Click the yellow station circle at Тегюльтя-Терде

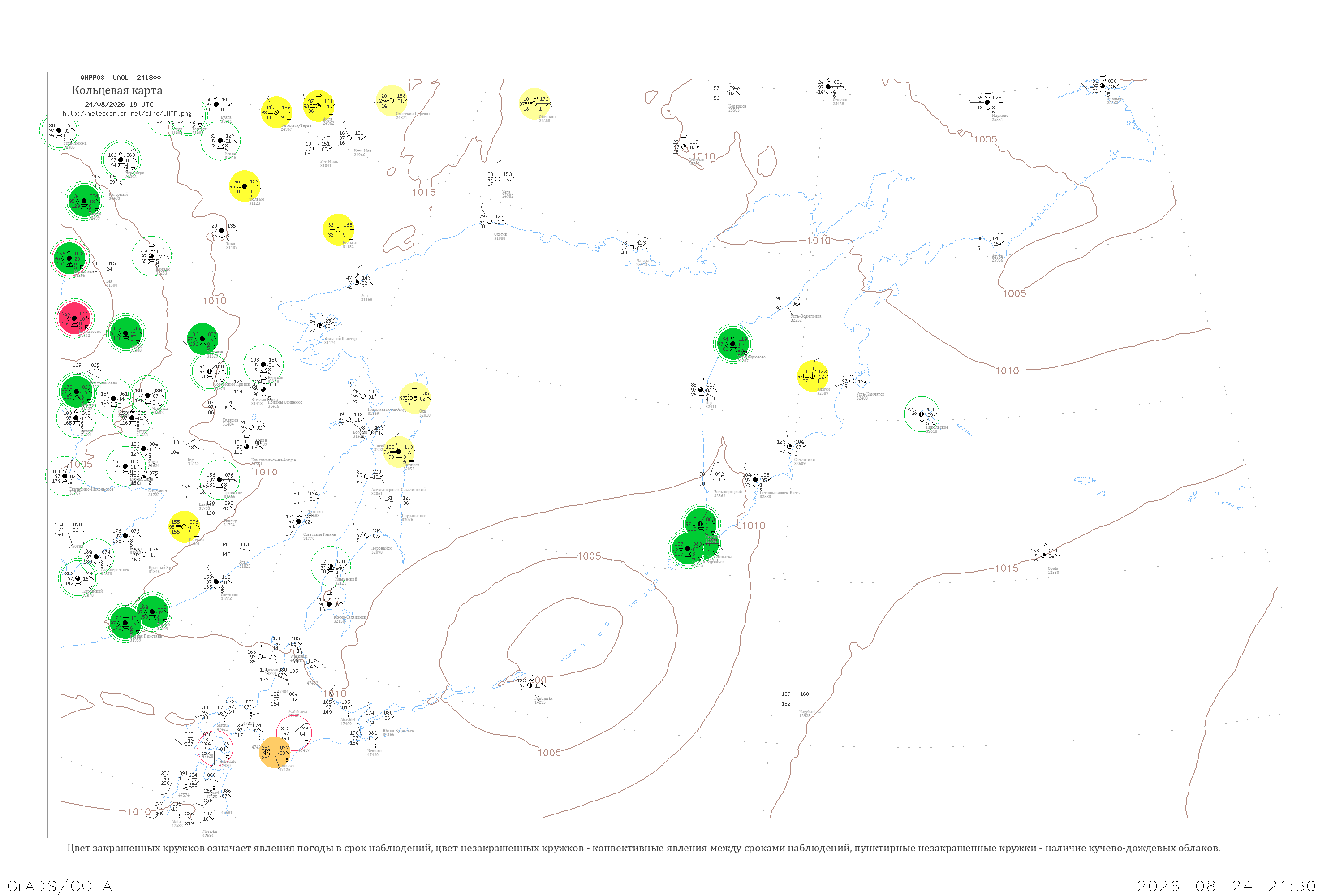276,112
